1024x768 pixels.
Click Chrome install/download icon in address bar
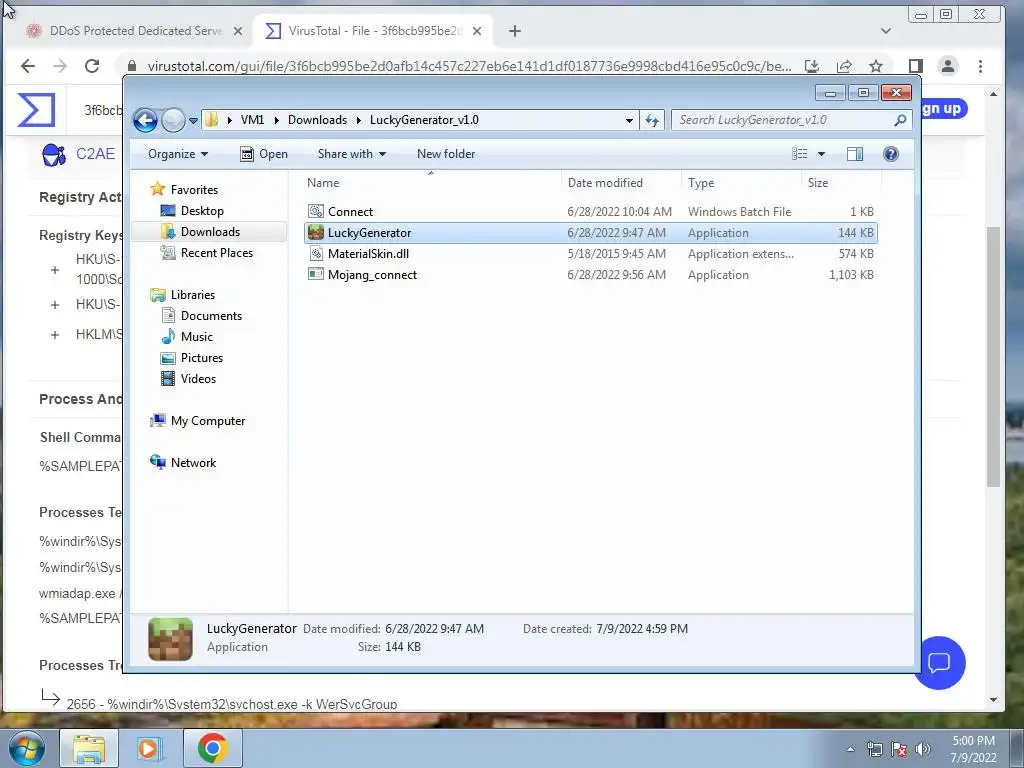point(811,66)
